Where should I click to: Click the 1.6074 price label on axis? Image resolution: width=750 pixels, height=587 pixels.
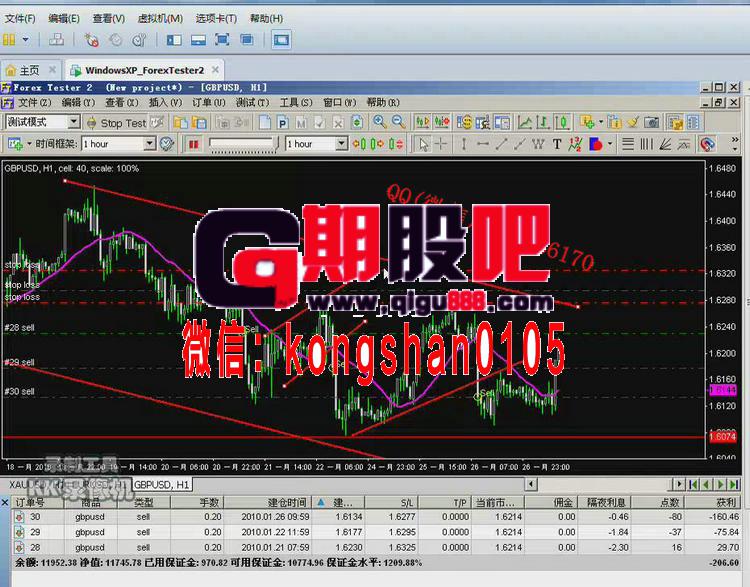(x=722, y=437)
